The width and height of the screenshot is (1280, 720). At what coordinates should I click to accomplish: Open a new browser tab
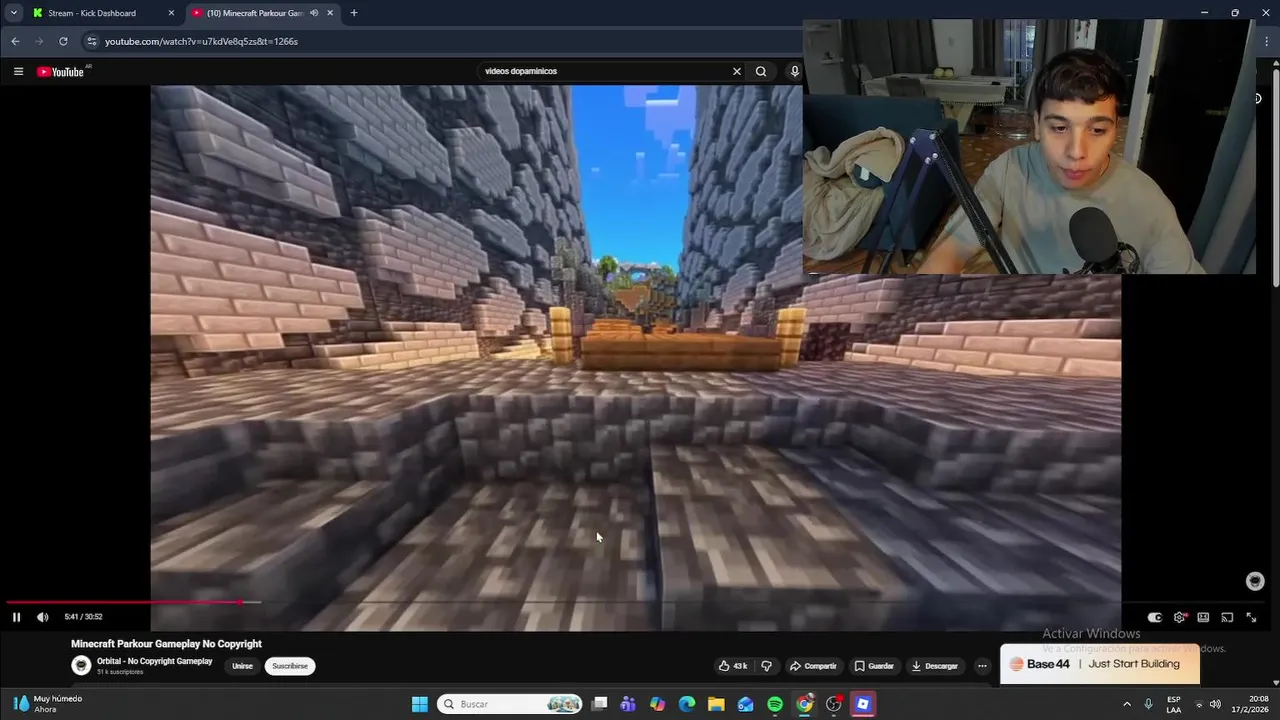(354, 13)
